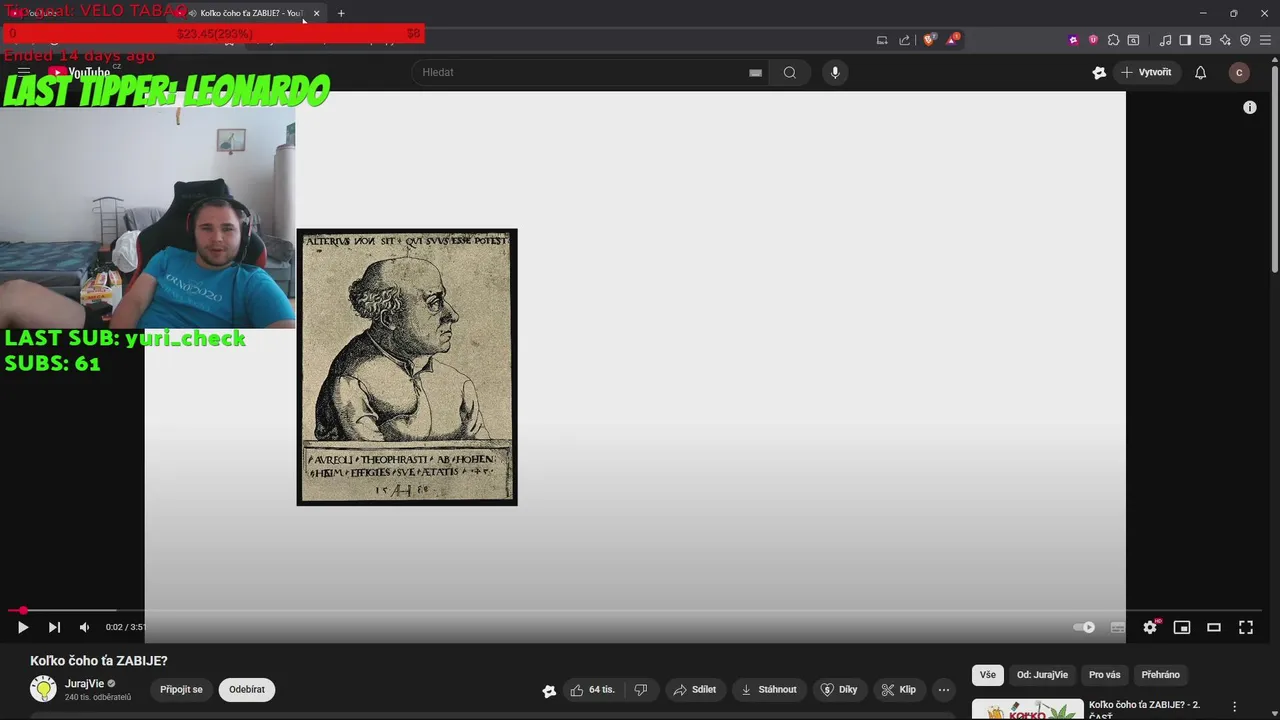The image size is (1280, 720).
Task: Enable theater mode for the video
Action: (x=1214, y=627)
